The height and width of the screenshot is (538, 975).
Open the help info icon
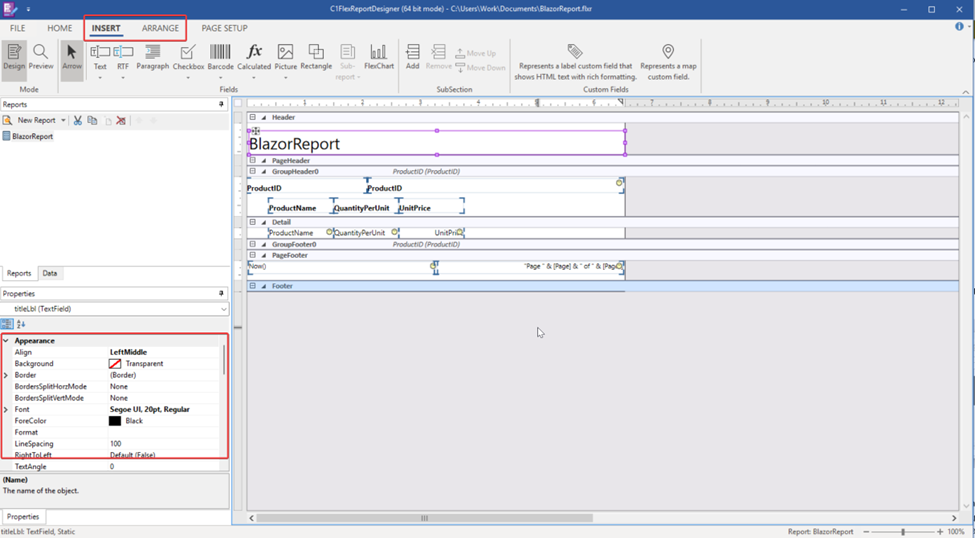coord(959,26)
